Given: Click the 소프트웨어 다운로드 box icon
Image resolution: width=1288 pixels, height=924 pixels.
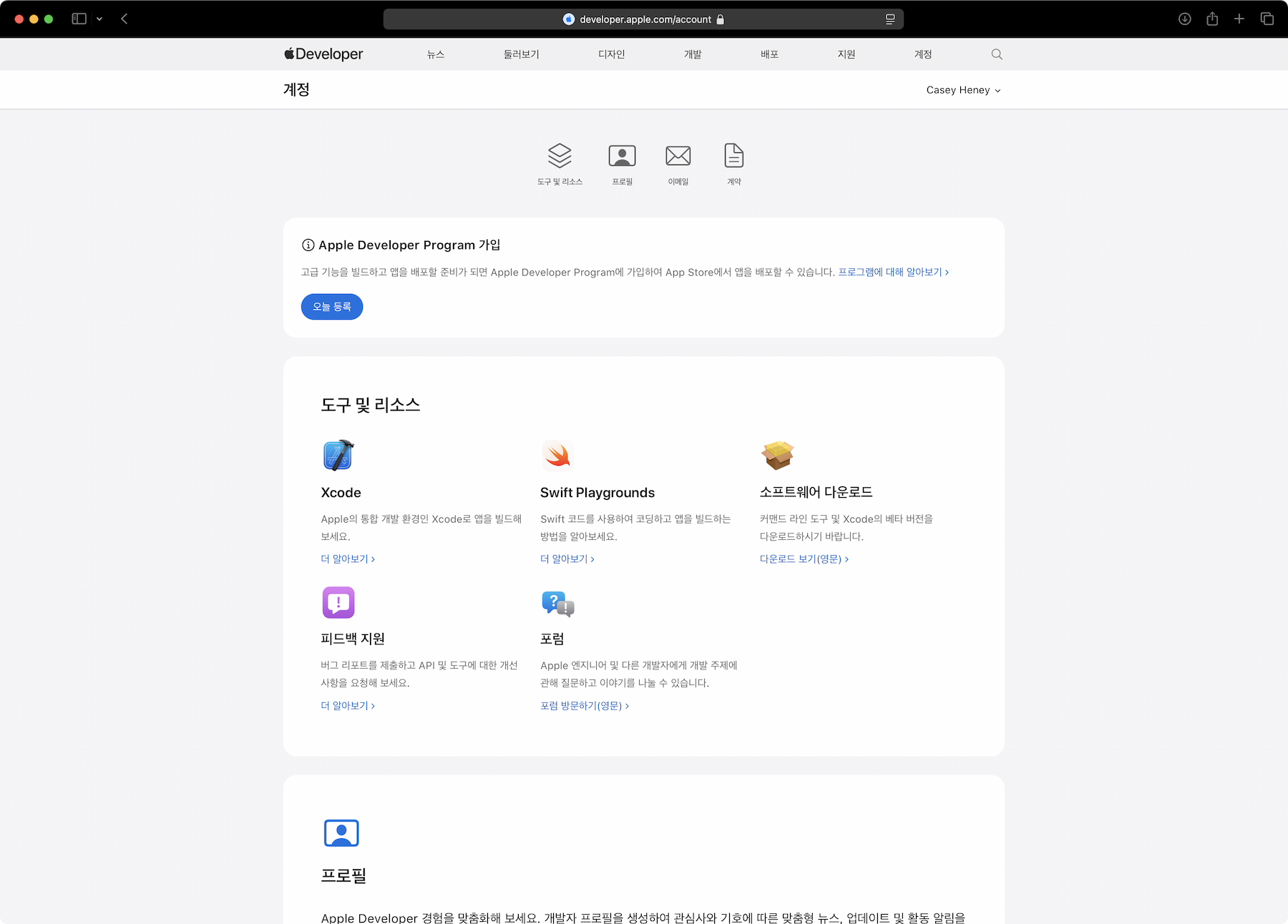Looking at the screenshot, I should coord(777,456).
